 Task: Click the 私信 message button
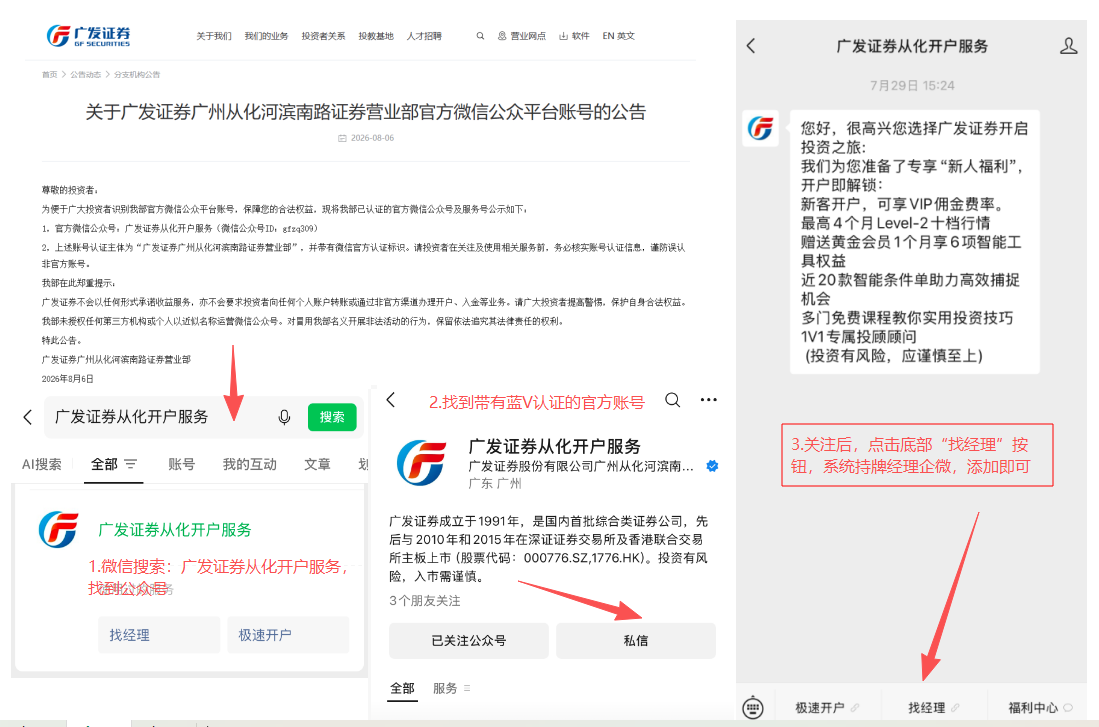636,640
